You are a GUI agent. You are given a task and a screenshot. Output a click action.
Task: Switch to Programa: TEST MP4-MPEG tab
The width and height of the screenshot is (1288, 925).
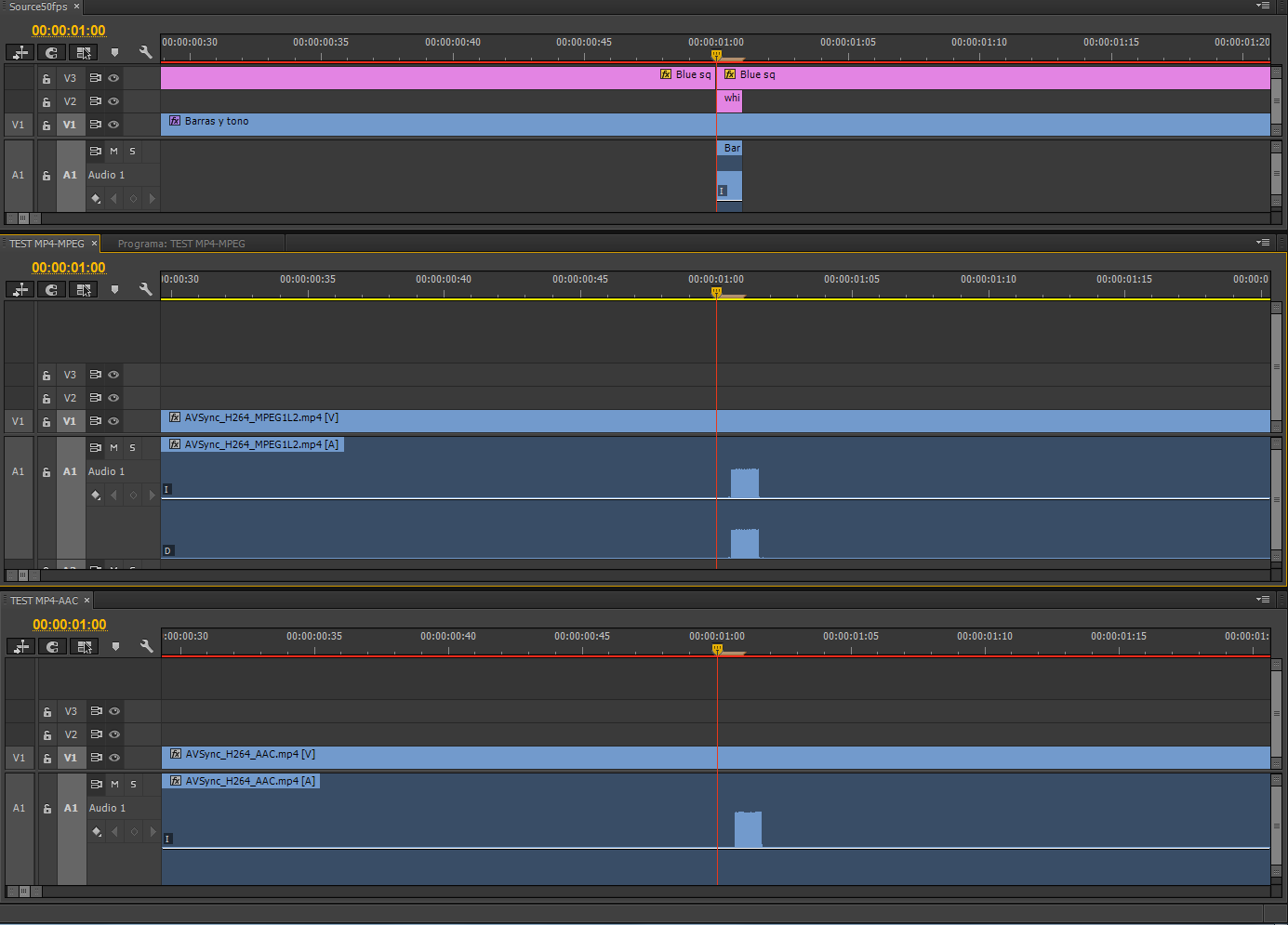click(181, 244)
